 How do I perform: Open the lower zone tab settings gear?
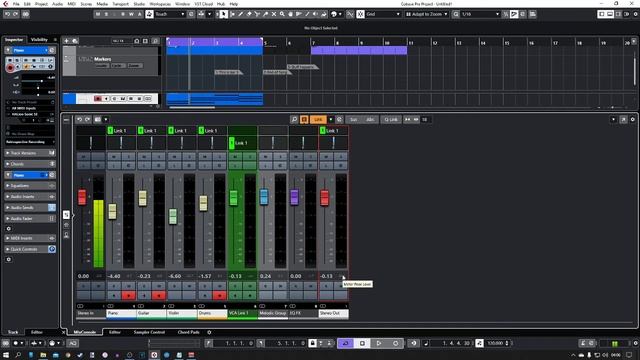pos(209,332)
